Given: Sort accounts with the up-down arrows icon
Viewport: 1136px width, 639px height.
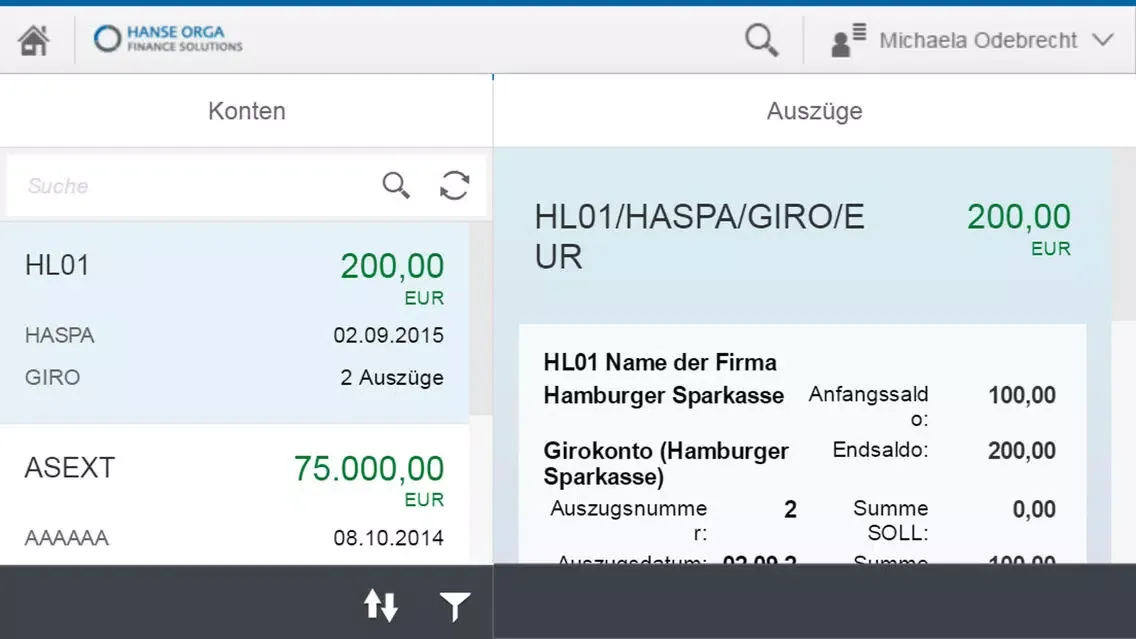Looking at the screenshot, I should [381, 605].
